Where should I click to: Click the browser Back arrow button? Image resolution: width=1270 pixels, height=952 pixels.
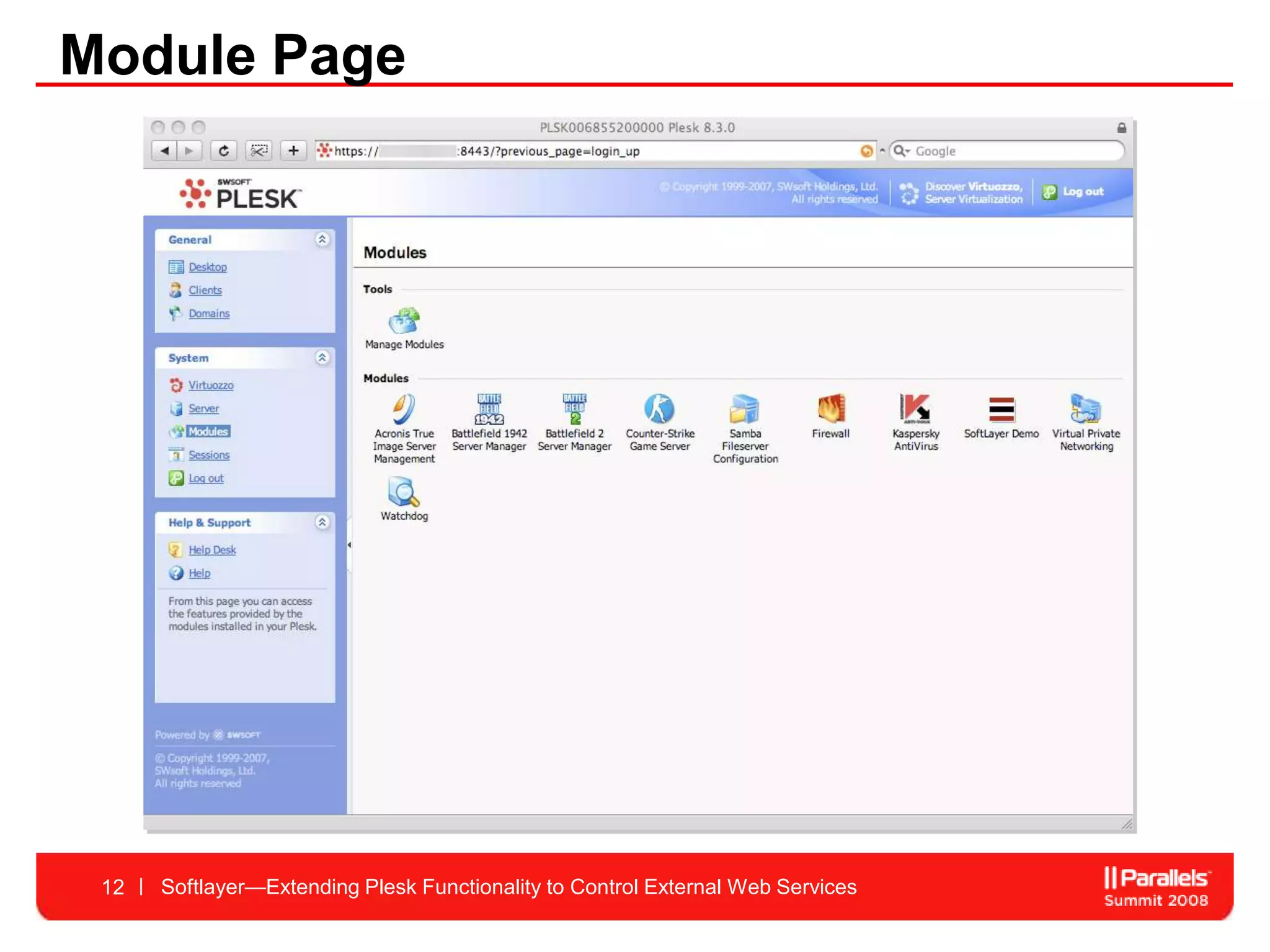[x=164, y=151]
